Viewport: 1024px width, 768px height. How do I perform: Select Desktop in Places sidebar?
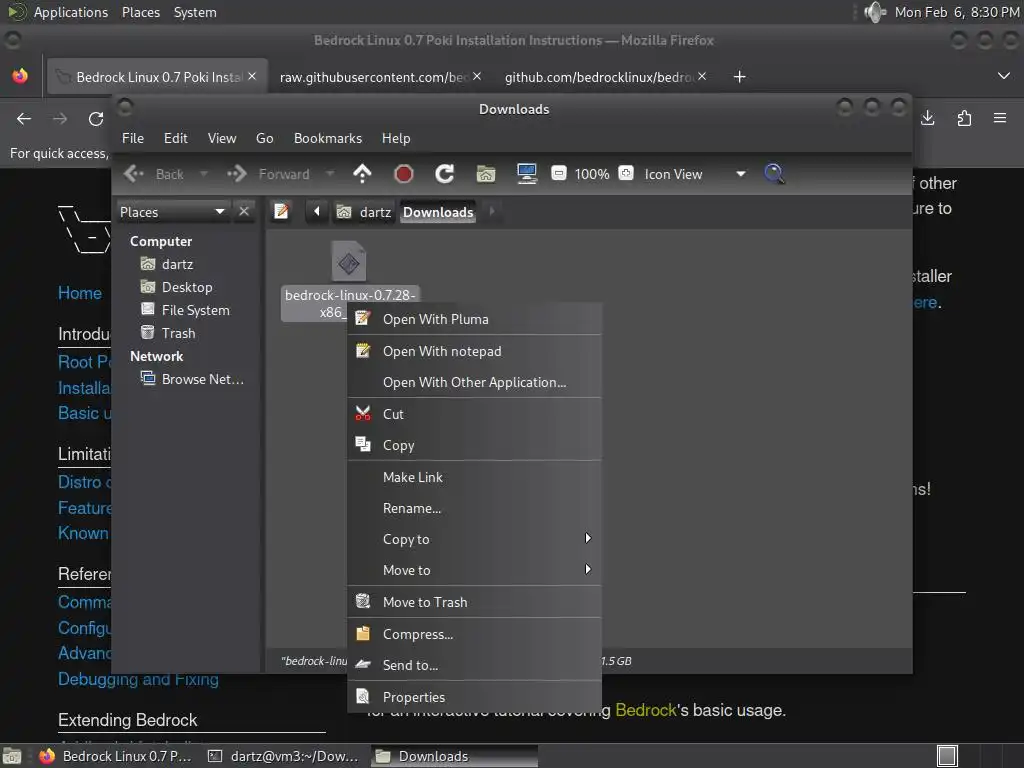point(187,287)
